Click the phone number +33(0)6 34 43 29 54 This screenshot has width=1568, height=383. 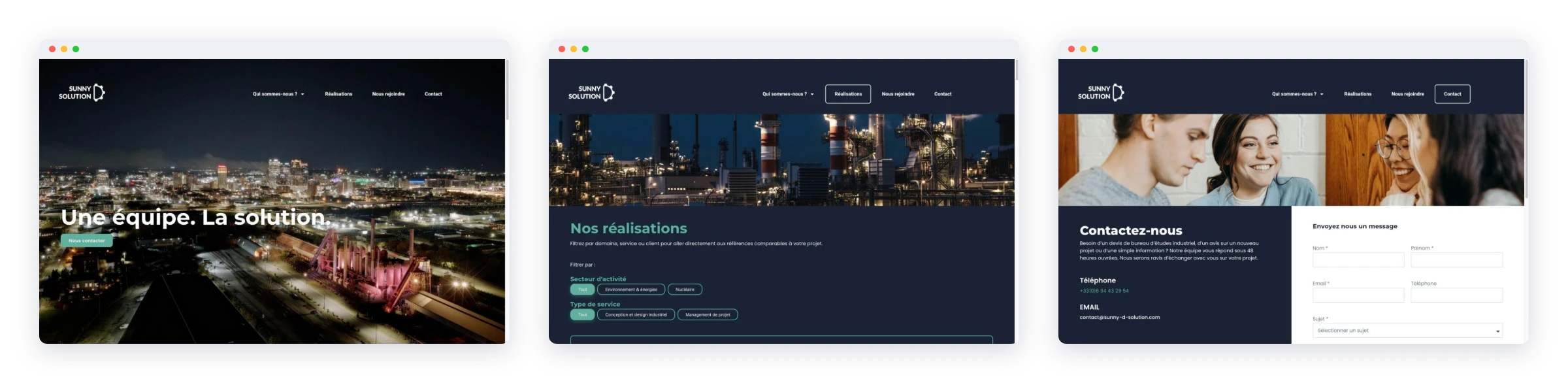click(1104, 291)
